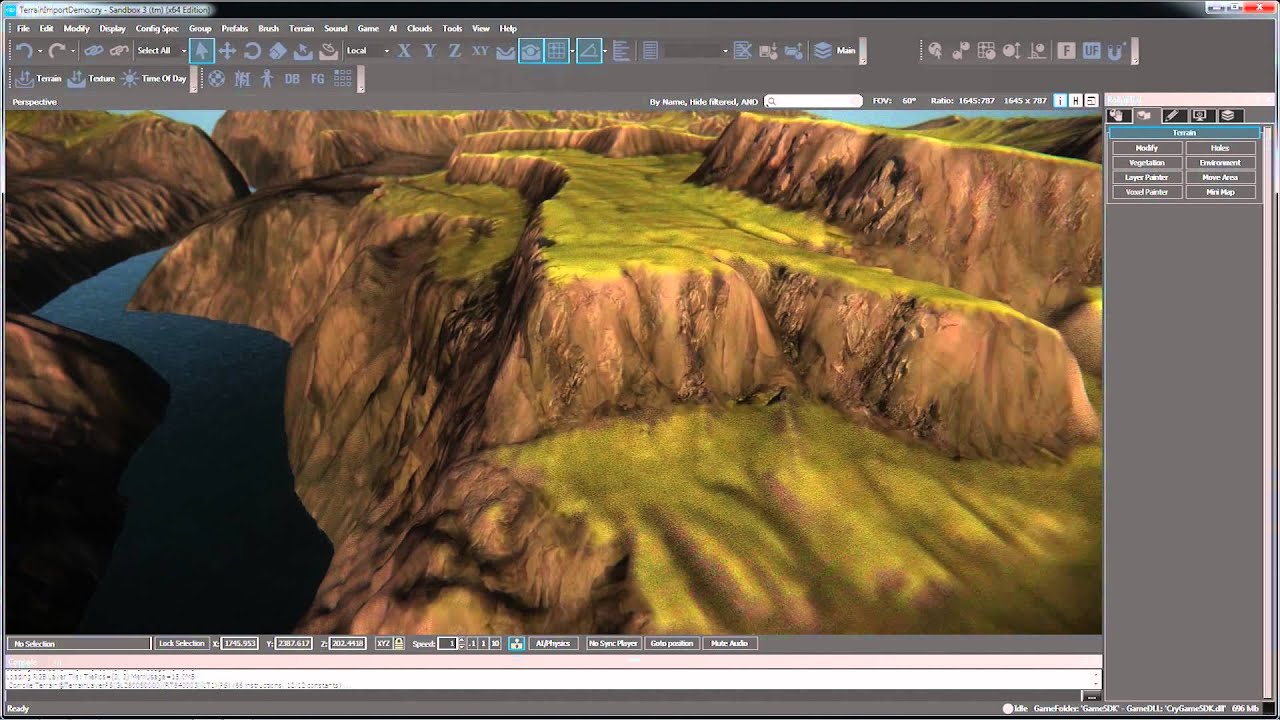Toggle grid snapping
Viewport: 1280px width, 720px height.
(x=557, y=50)
